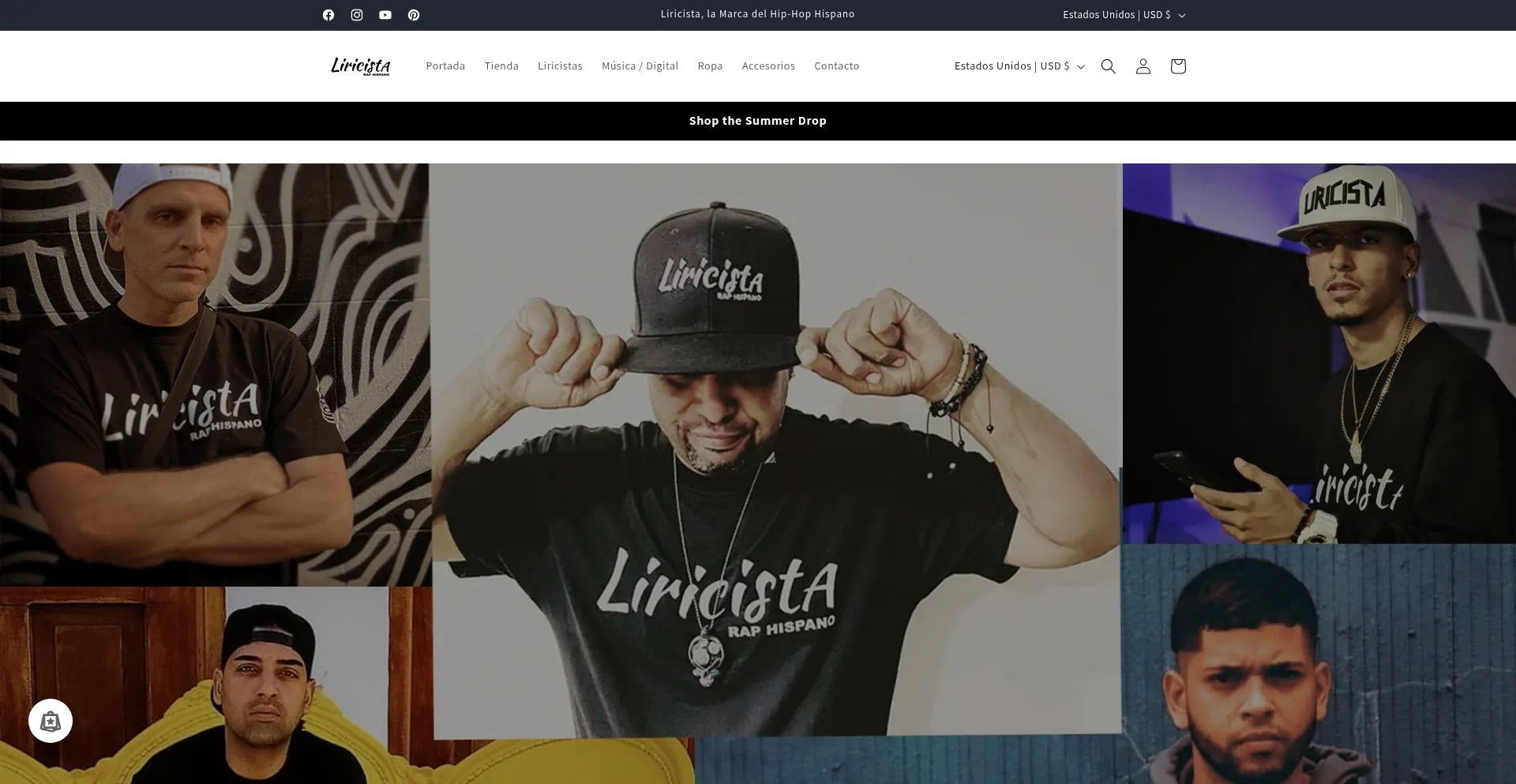Open Contacto menu item

(x=837, y=66)
